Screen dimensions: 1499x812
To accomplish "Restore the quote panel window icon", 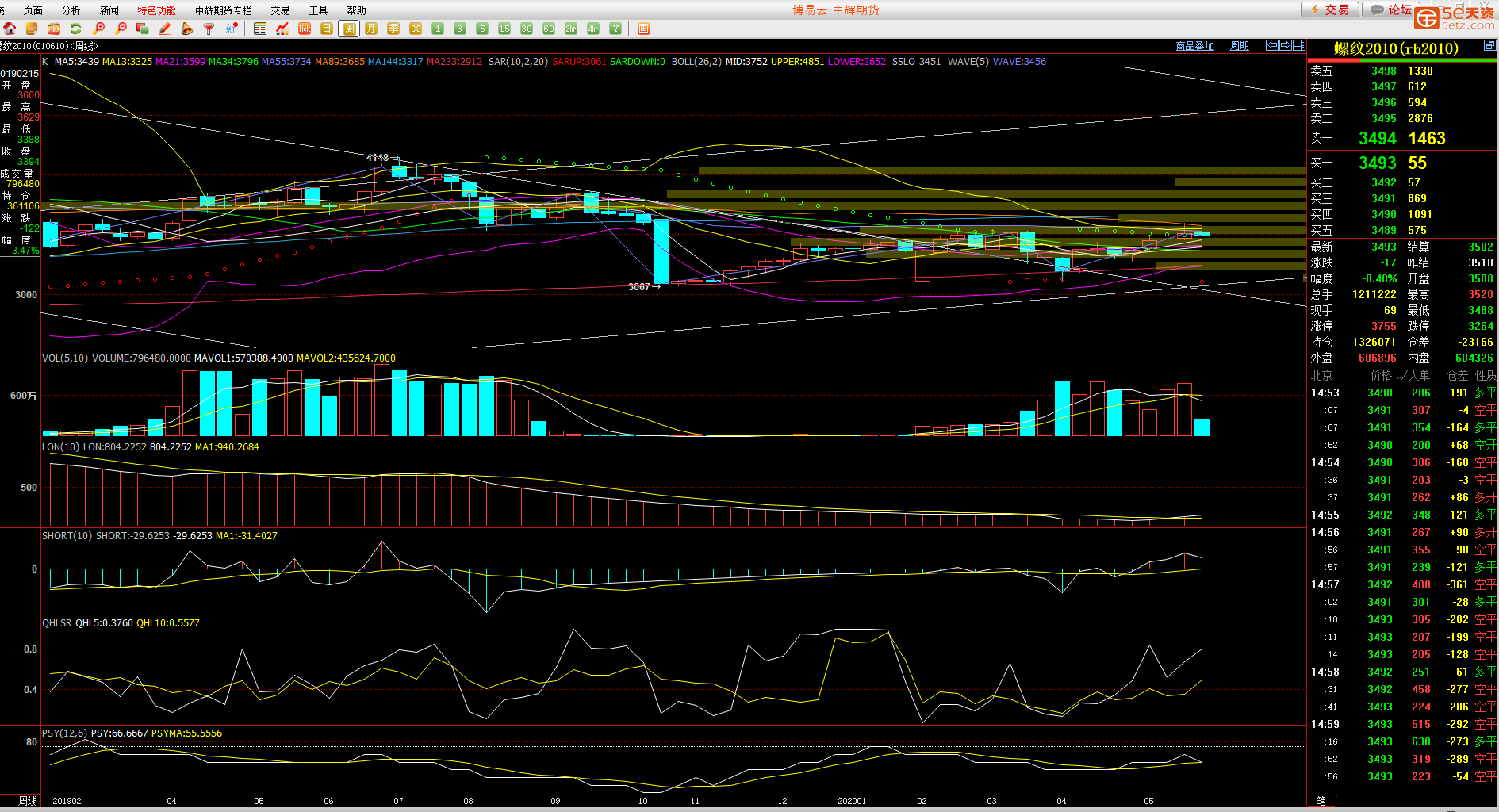I will point(1489,47).
